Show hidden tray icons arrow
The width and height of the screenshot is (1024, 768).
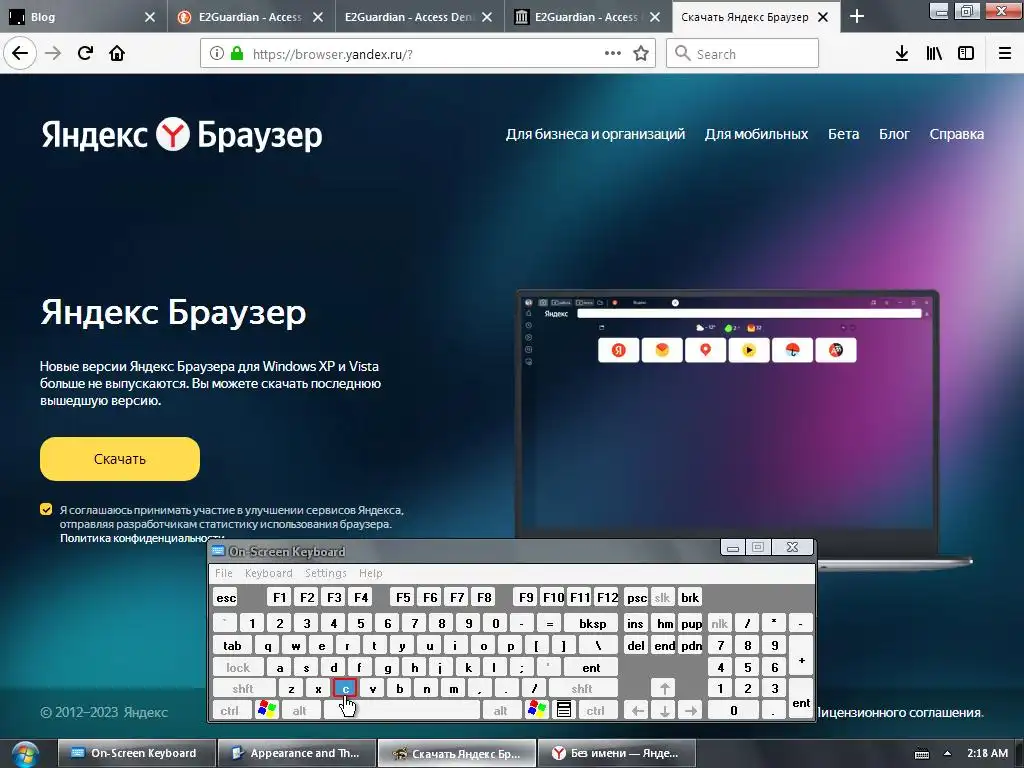point(947,753)
